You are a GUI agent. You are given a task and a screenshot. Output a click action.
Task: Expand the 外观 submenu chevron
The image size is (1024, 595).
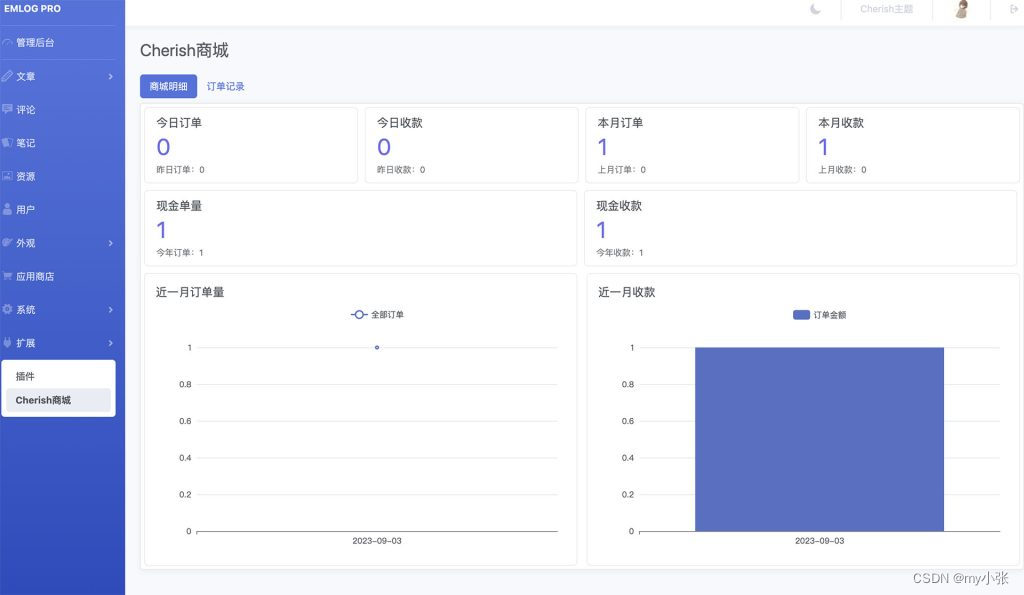coord(110,243)
